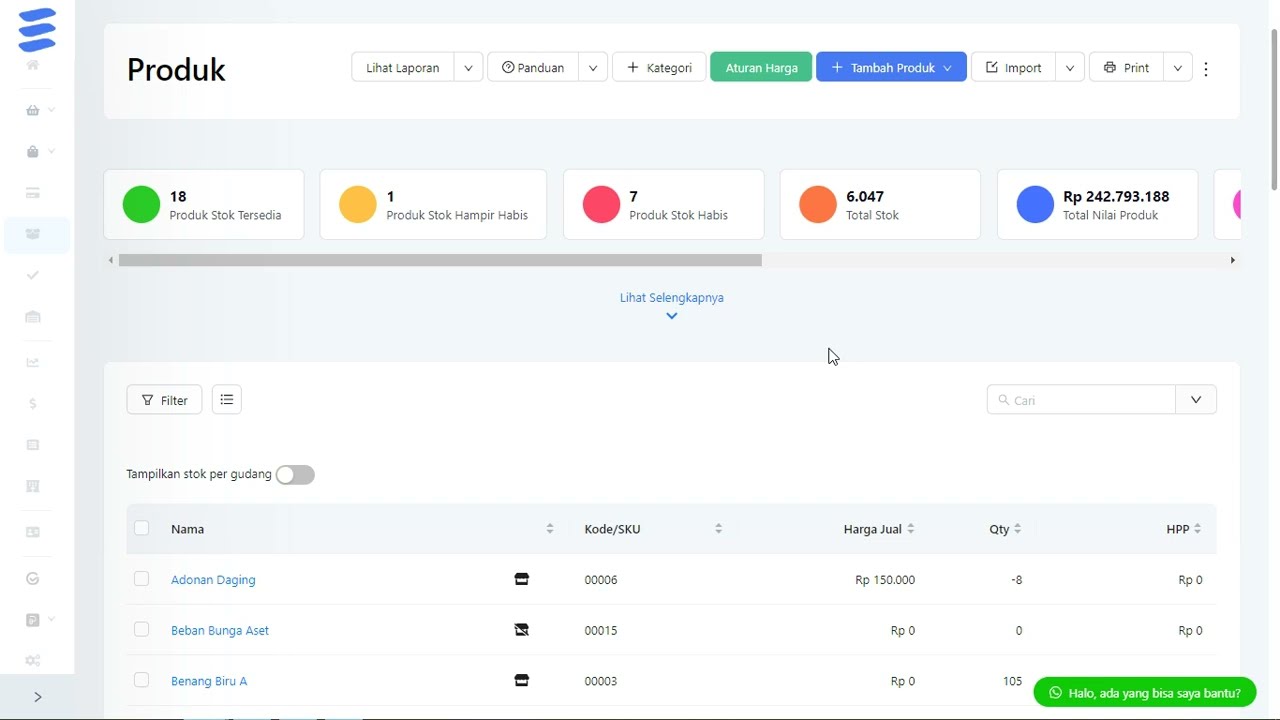Viewport: 1280px width, 720px height.
Task: Tick the Adonan Daging checkbox
Action: click(x=141, y=579)
